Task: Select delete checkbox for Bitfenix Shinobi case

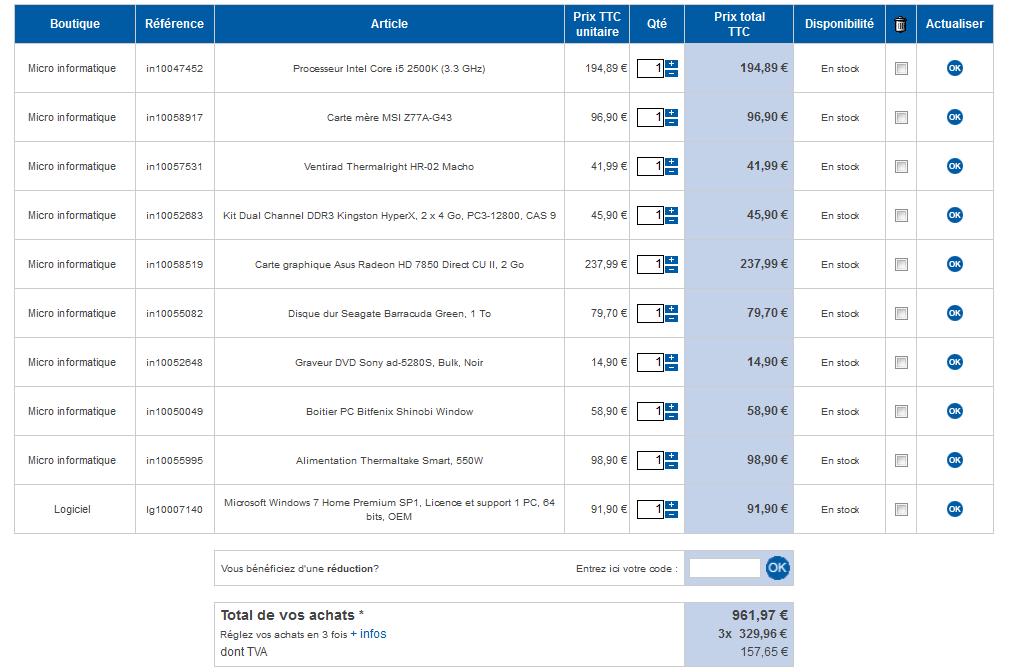Action: [901, 411]
